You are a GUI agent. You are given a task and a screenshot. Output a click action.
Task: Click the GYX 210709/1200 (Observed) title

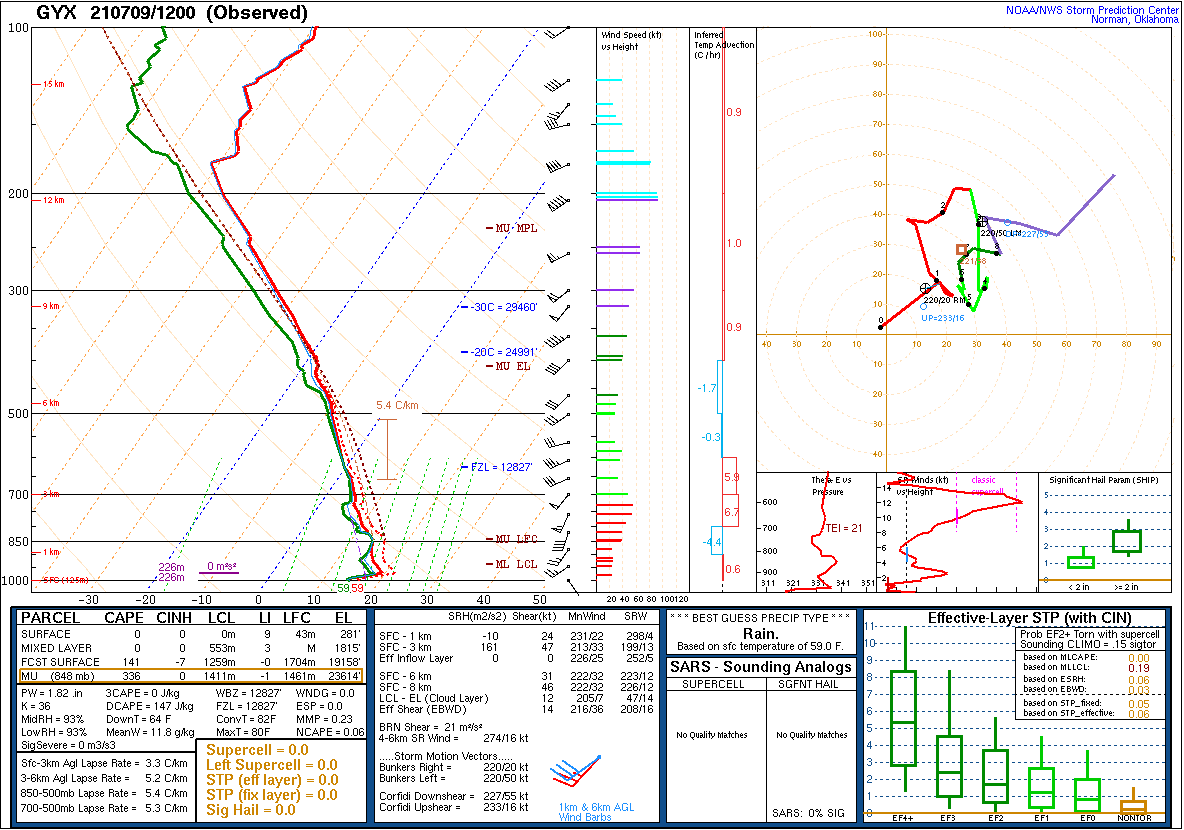pyautogui.click(x=172, y=13)
